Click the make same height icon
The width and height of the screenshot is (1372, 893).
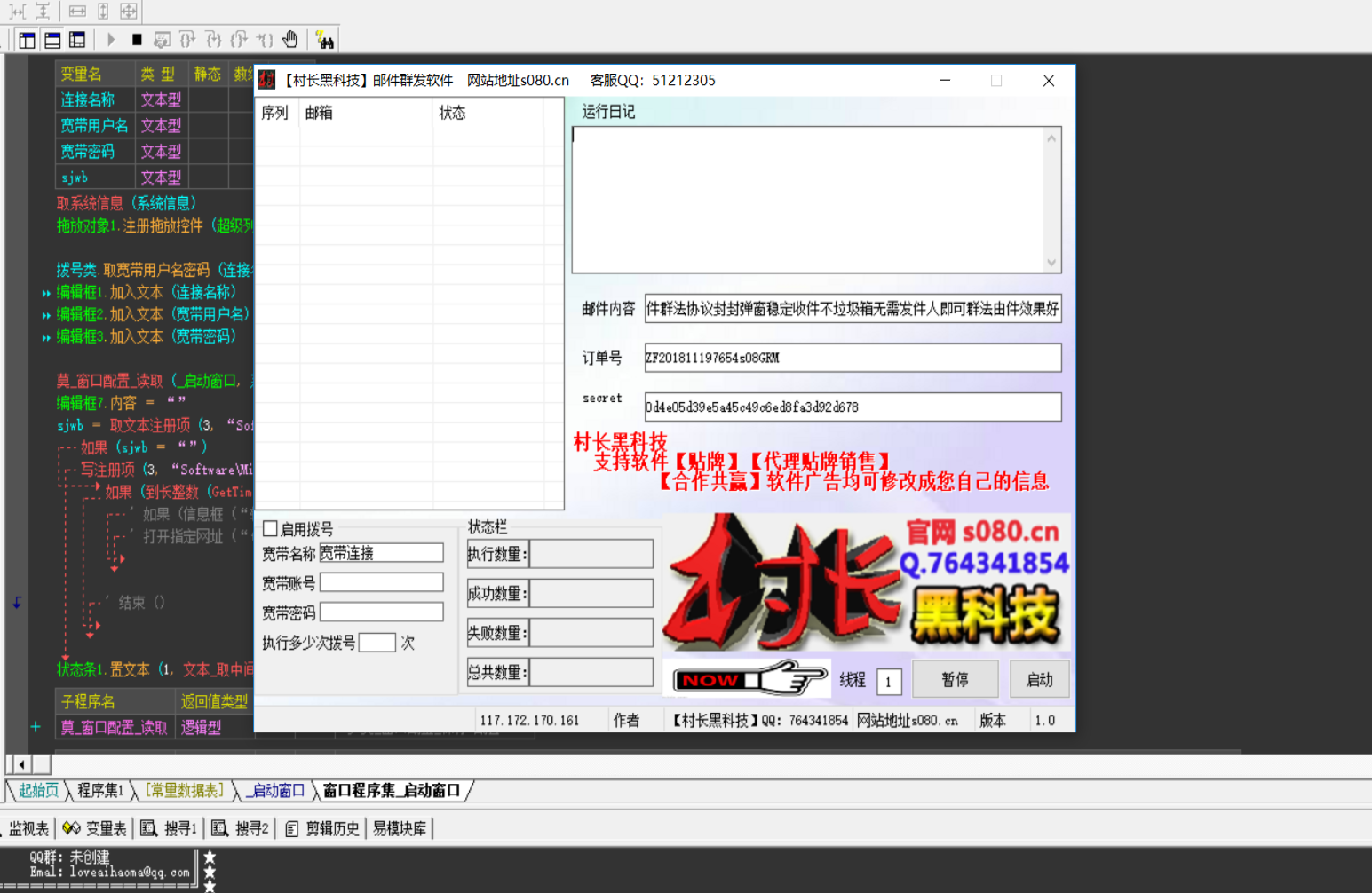pyautogui.click(x=103, y=12)
